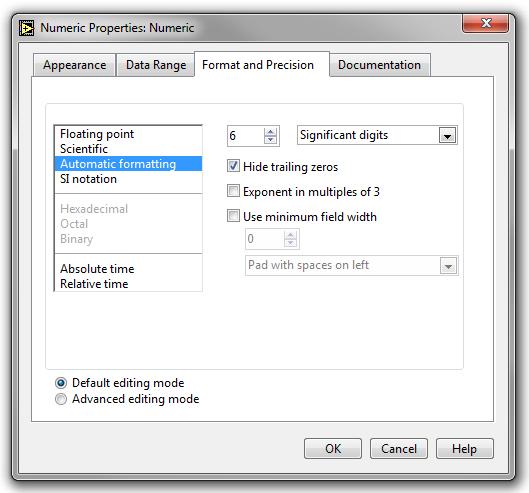This screenshot has width=529, height=493.
Task: Switch to the Appearance tab
Action: [75, 65]
